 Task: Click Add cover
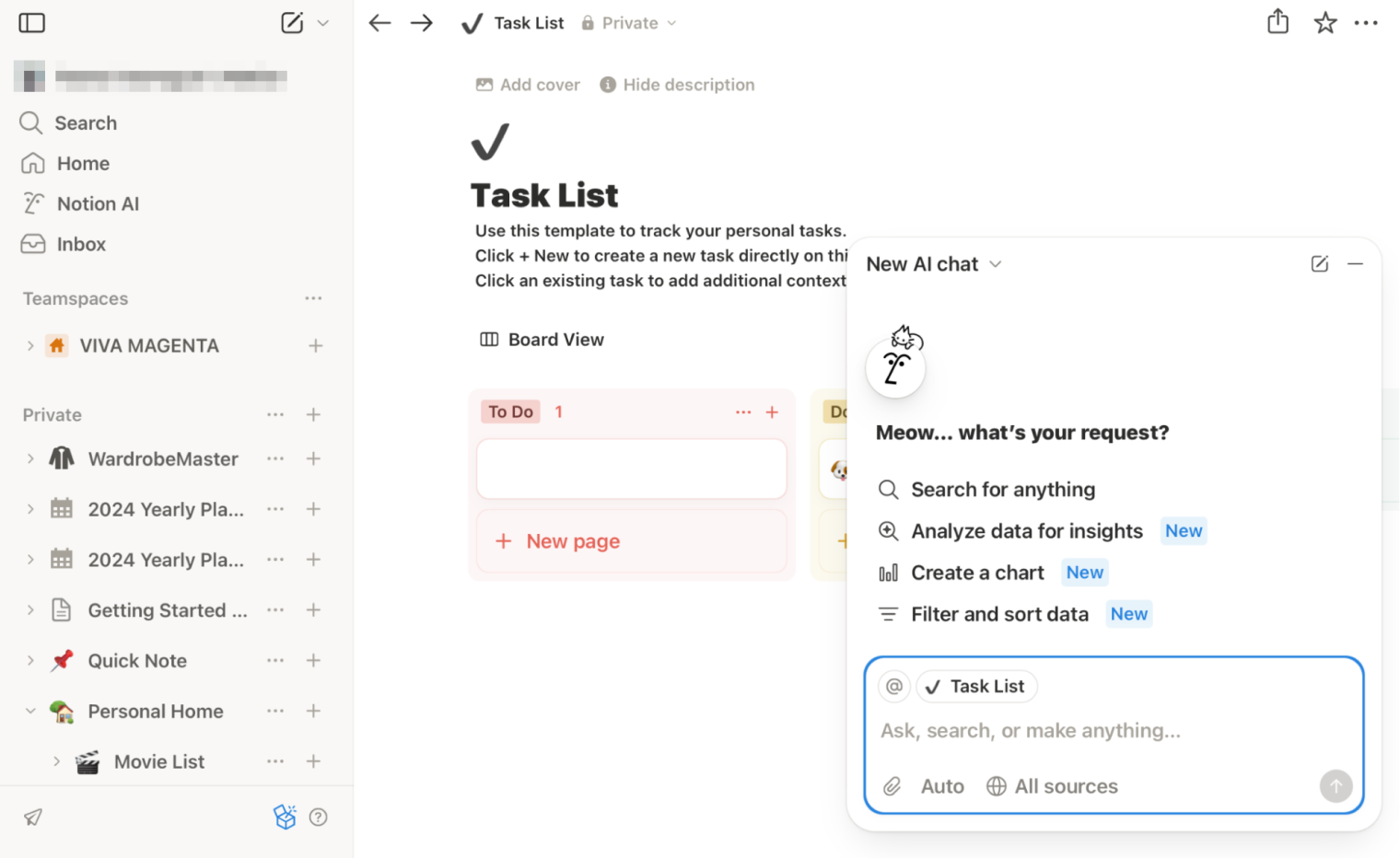[528, 85]
